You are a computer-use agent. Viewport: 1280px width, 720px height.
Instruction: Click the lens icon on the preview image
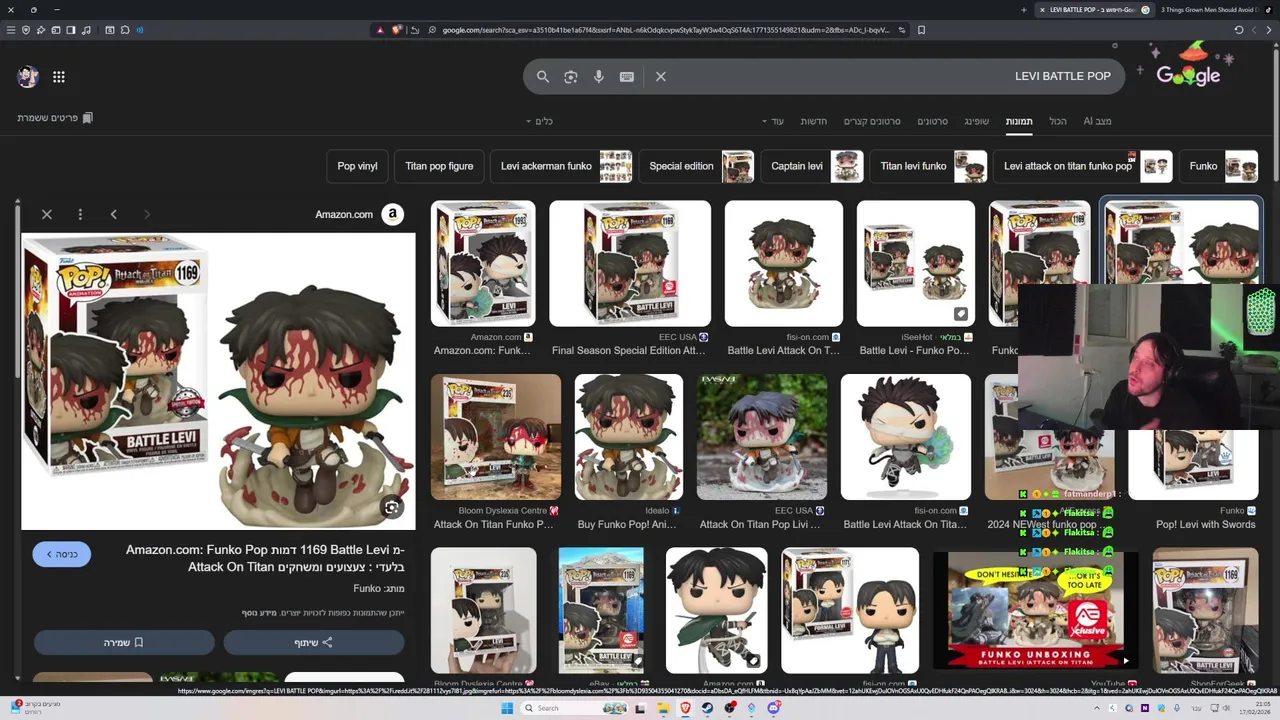(392, 507)
